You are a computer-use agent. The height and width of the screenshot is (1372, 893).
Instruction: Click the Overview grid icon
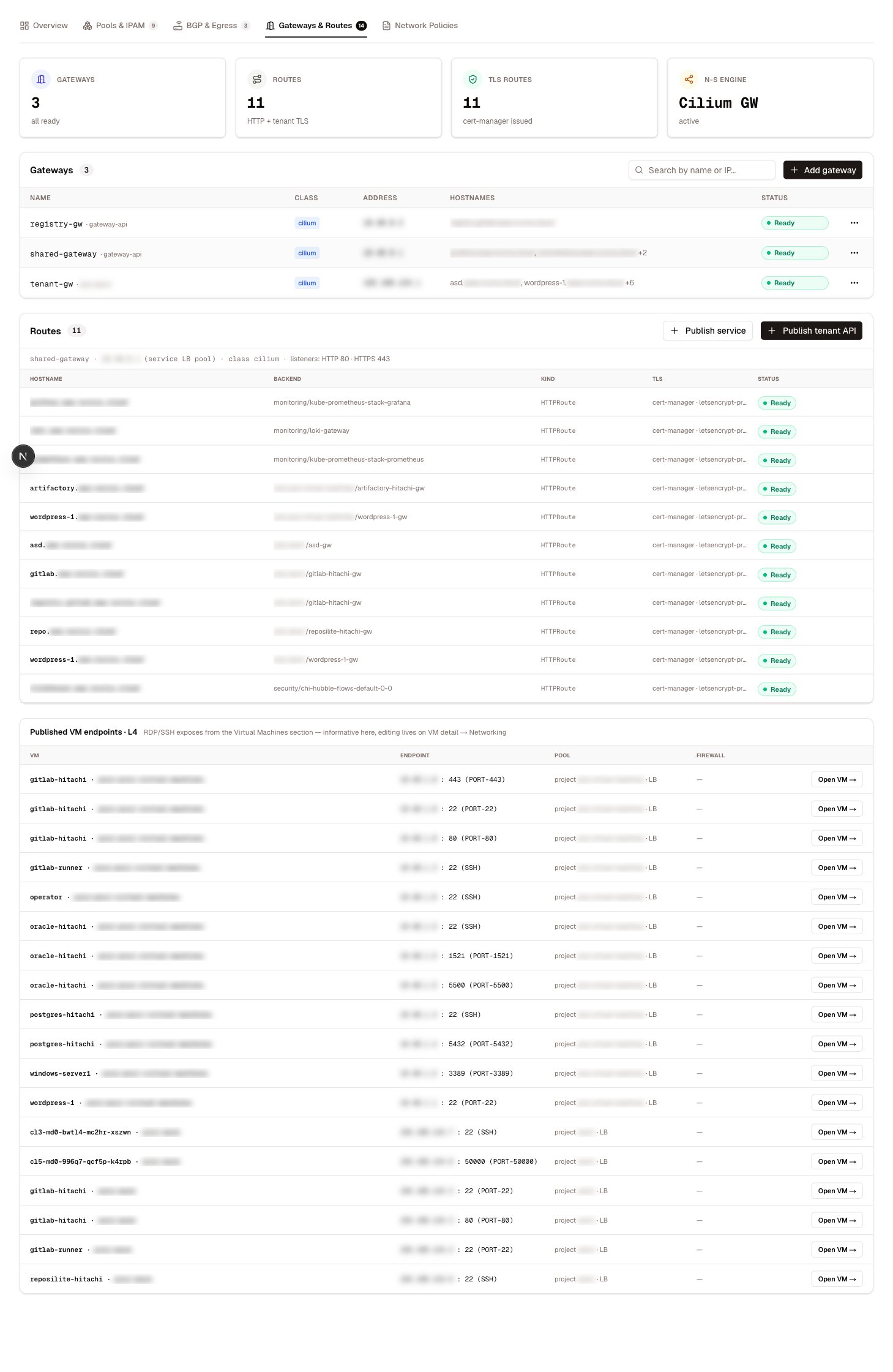coord(24,26)
